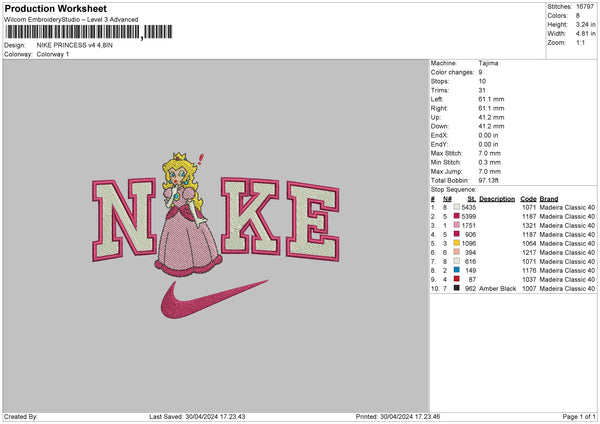This screenshot has width=600, height=424.
Task: Click the 'Down:' label
Action: coord(439,126)
